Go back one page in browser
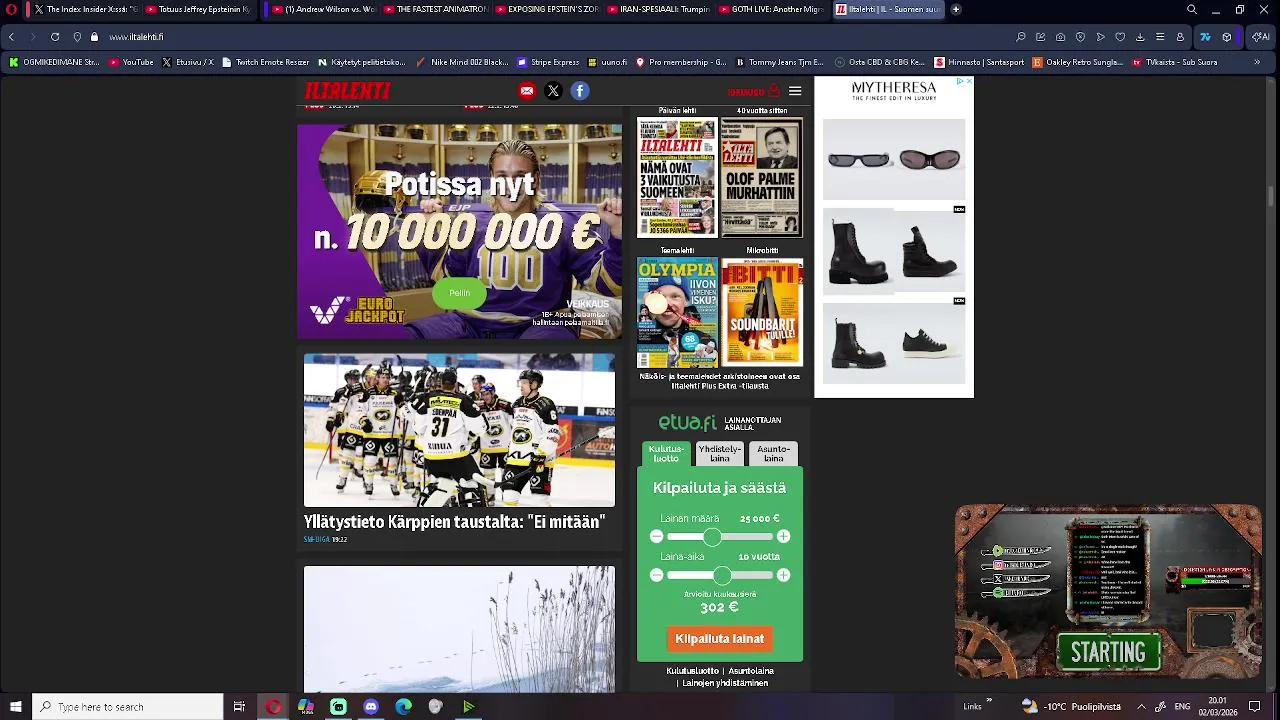The width and height of the screenshot is (1280, 720). [x=11, y=37]
